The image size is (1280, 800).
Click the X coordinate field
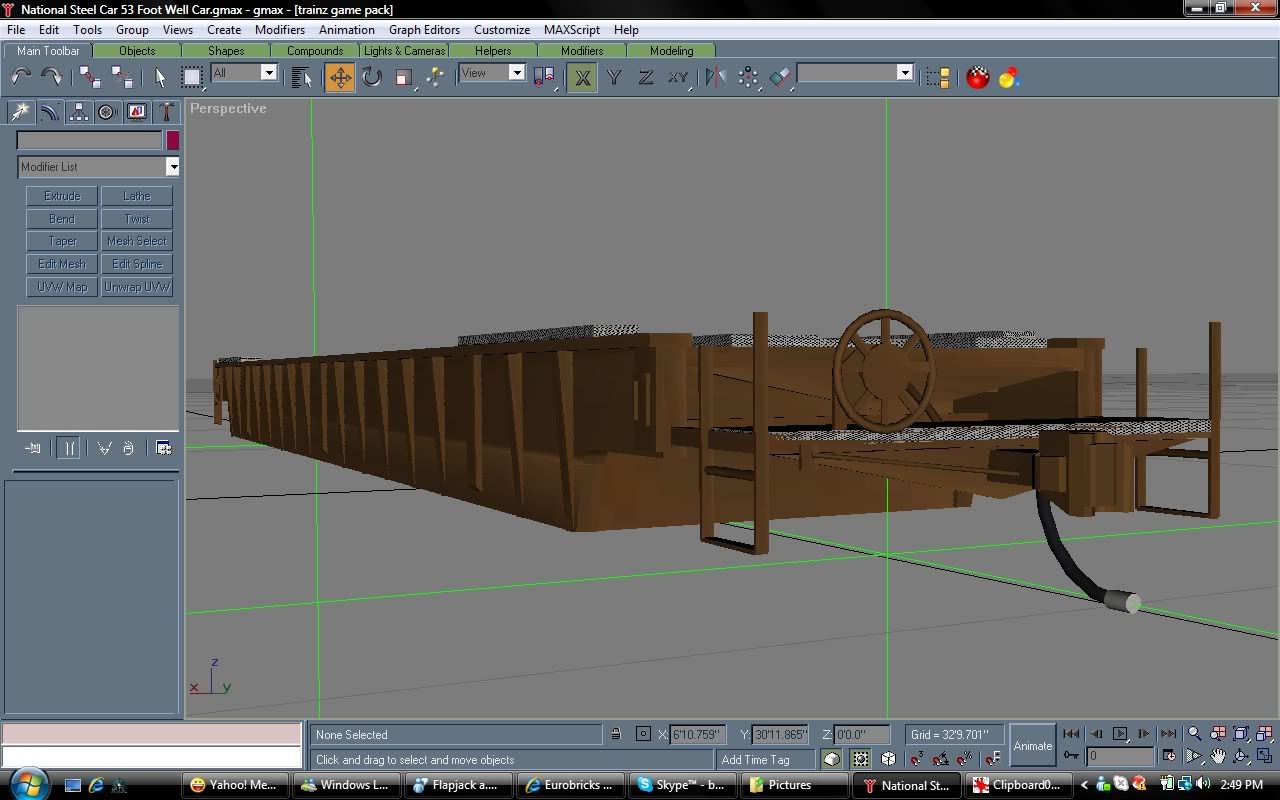(697, 734)
